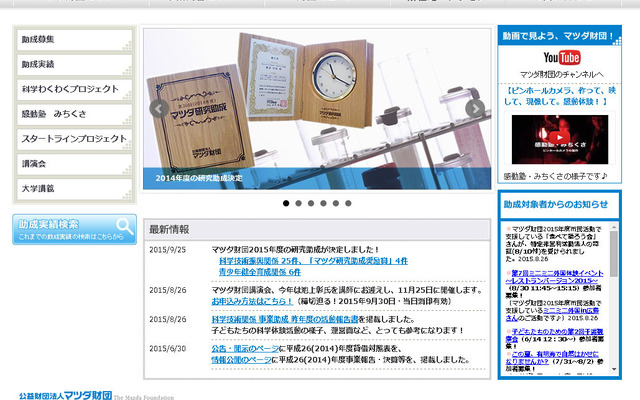Select the sixth carousel dot
The height and width of the screenshot is (400, 640).
pyautogui.click(x=348, y=203)
